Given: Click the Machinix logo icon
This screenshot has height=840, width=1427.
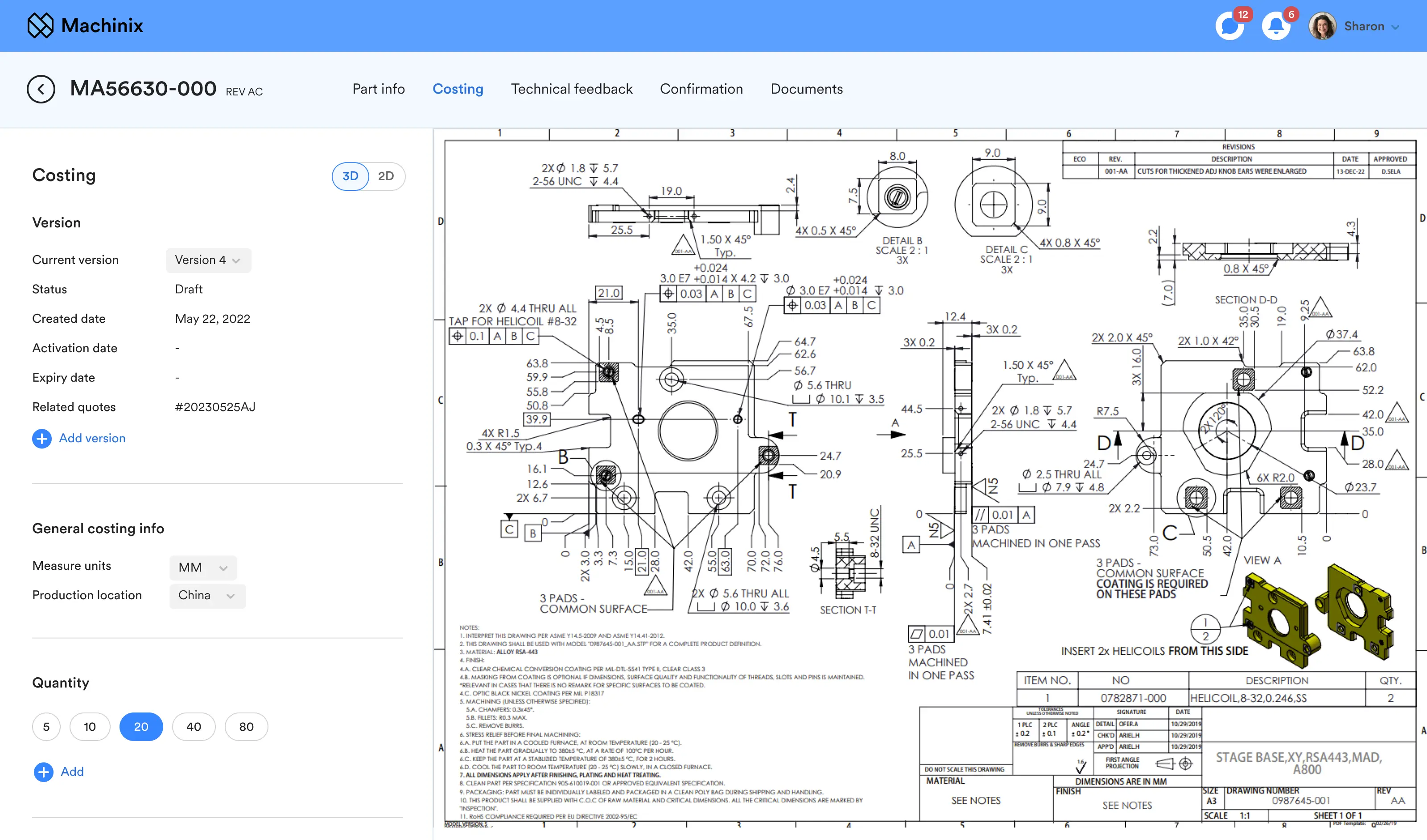Looking at the screenshot, I should [40, 25].
